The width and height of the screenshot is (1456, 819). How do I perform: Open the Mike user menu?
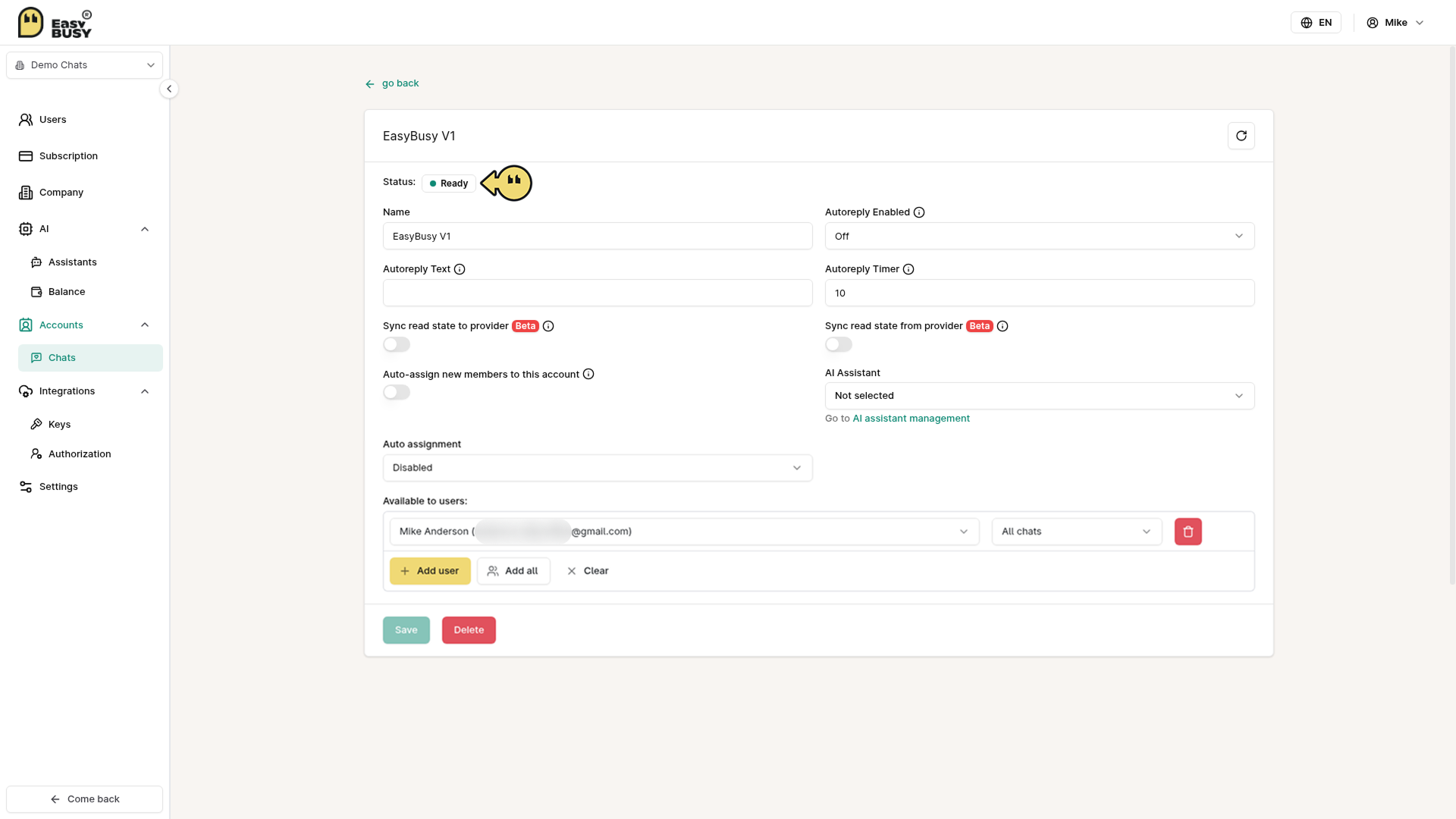1395,23
